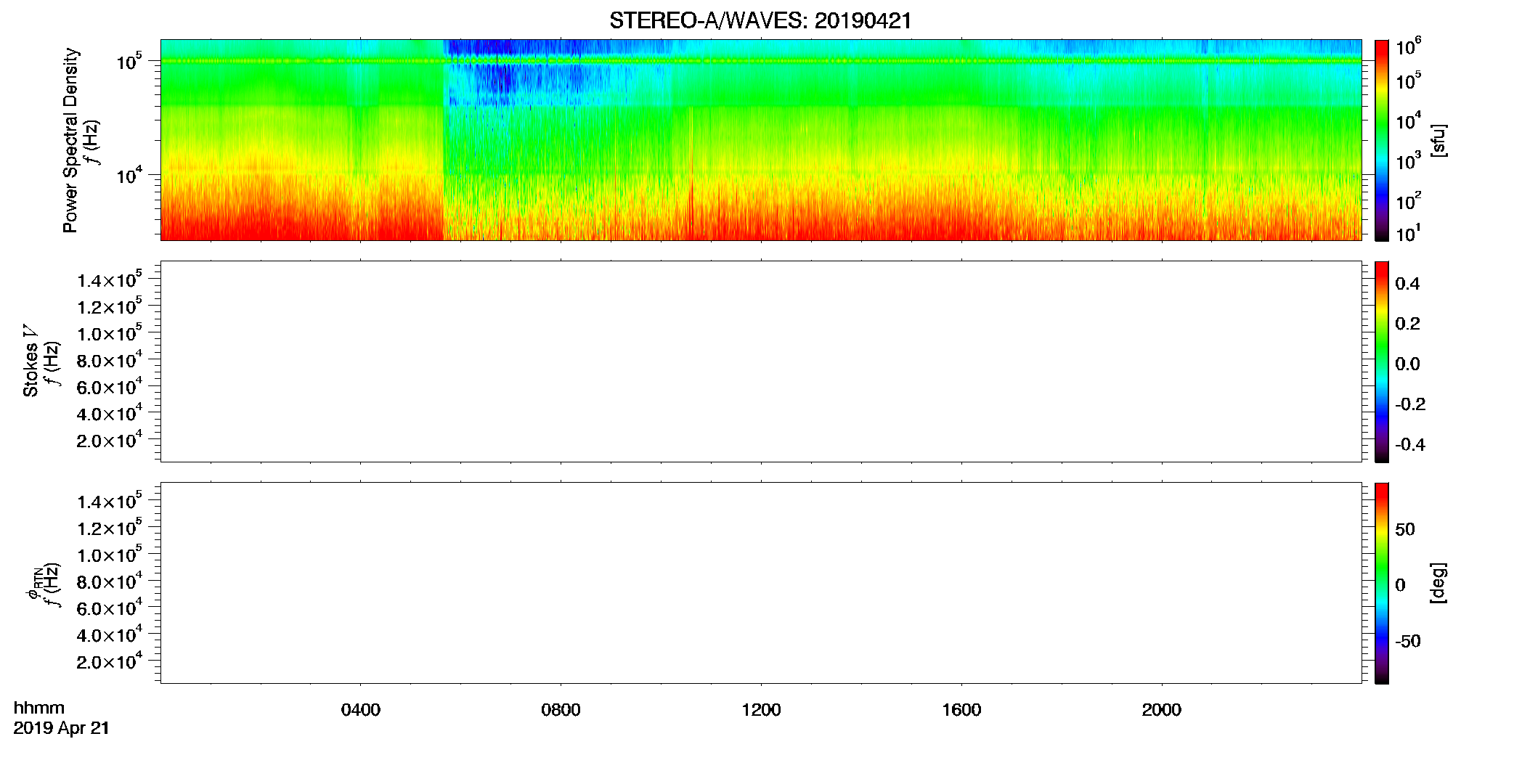The image size is (1522, 784).
Task: Click the empty Stokes V plot panel
Action: click(x=761, y=362)
